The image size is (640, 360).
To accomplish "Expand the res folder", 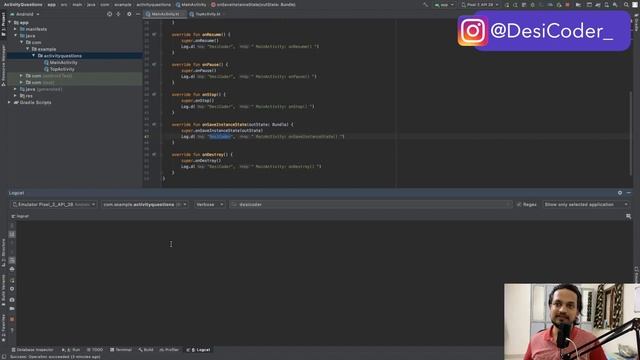I will (x=16, y=96).
